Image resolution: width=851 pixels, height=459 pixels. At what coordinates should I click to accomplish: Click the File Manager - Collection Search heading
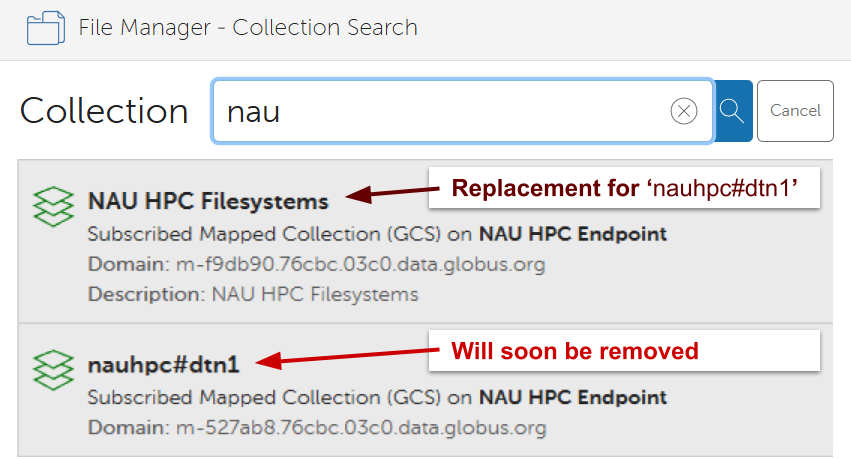pos(248,27)
